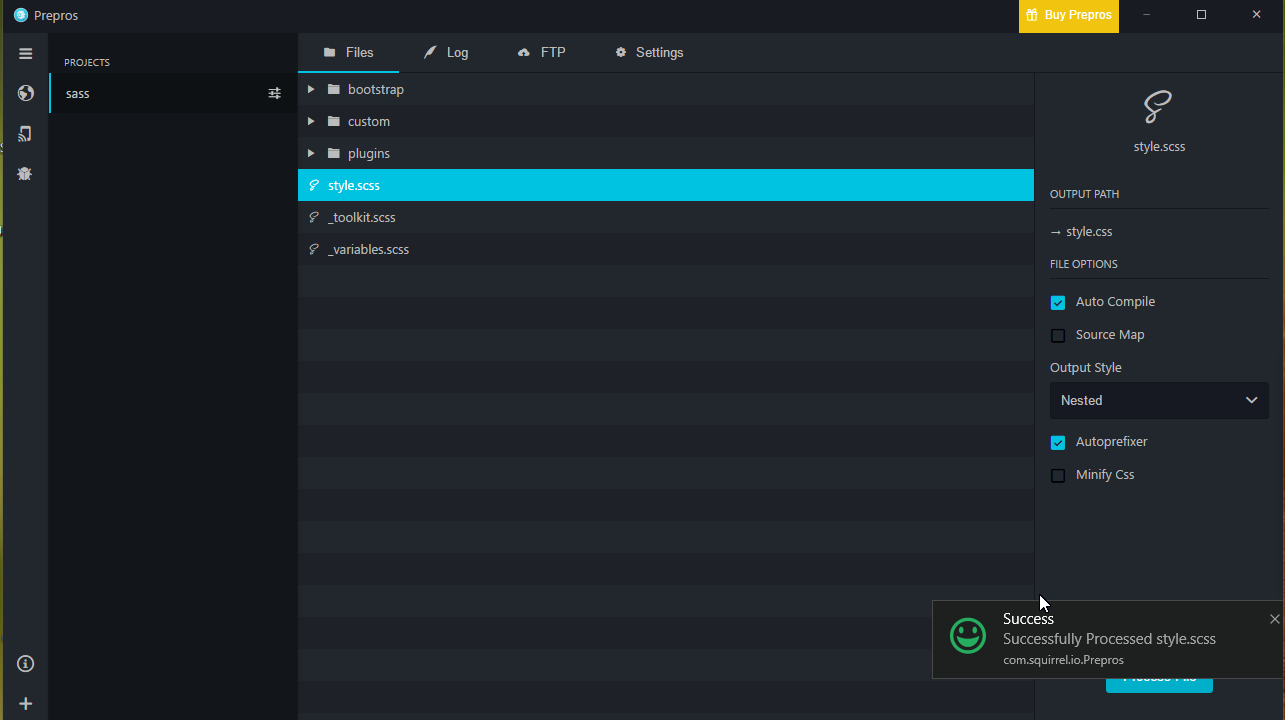The width and height of the screenshot is (1285, 720).
Task: Enable Source Map checkbox
Action: click(1058, 335)
